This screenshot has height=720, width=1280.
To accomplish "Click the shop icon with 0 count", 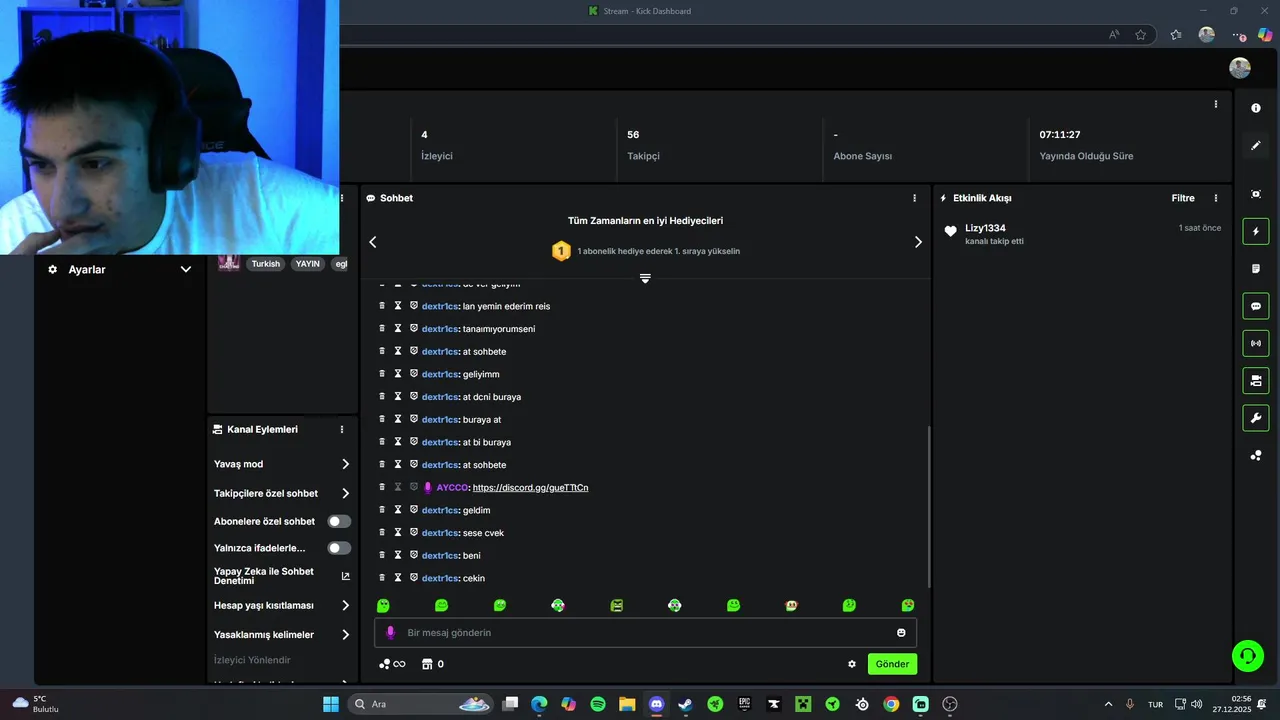I will 432,664.
